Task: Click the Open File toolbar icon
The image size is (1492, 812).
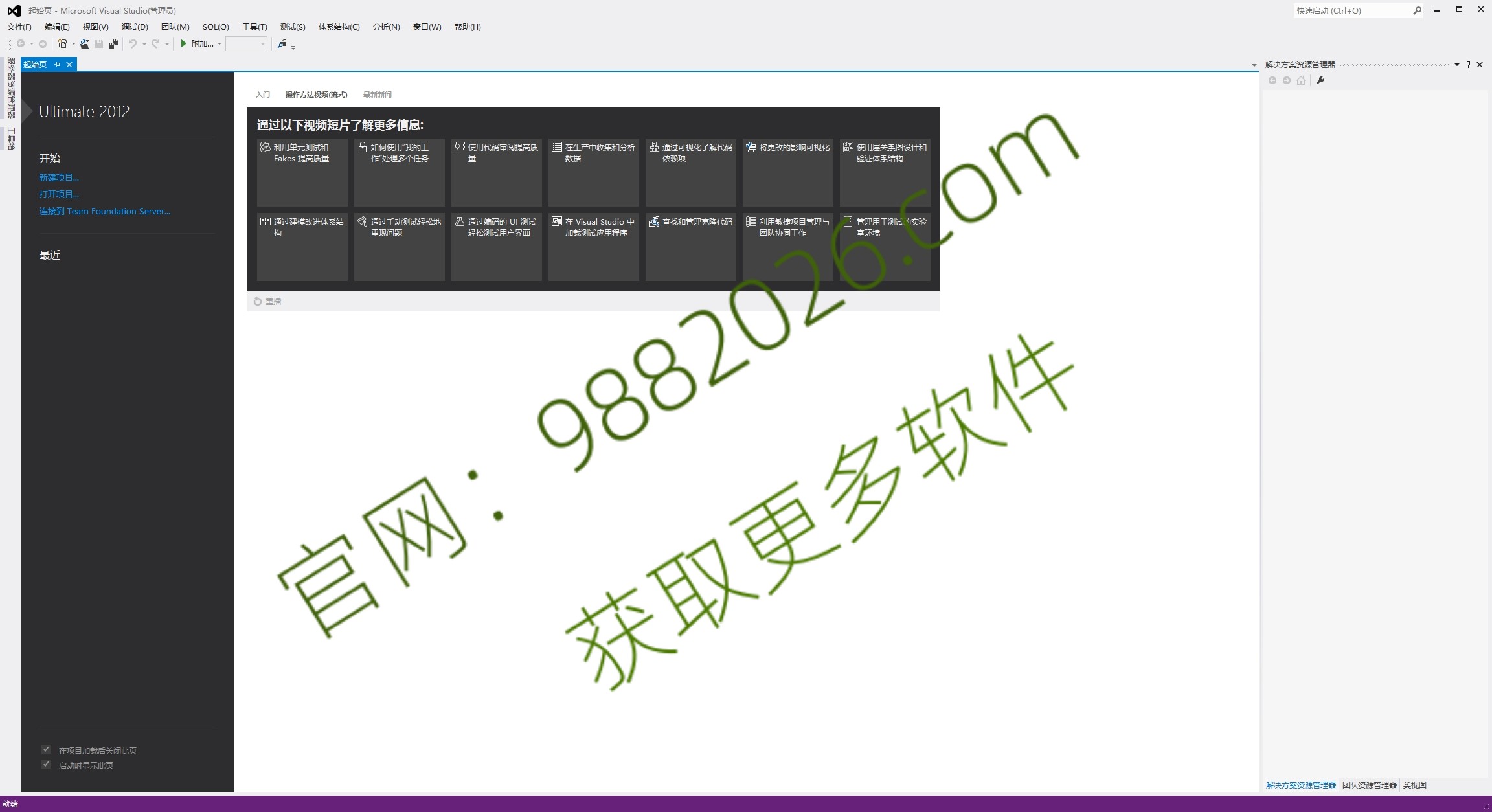Action: pos(85,44)
